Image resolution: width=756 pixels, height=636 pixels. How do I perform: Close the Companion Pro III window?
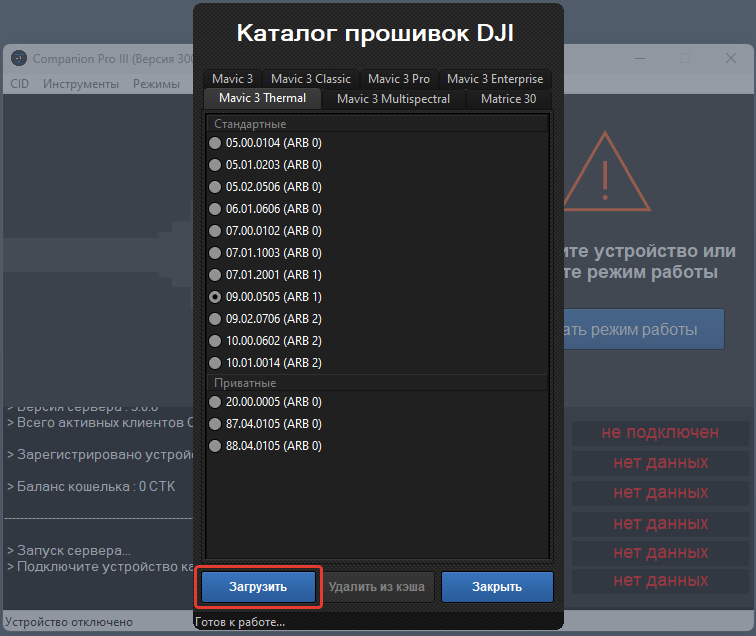730,59
